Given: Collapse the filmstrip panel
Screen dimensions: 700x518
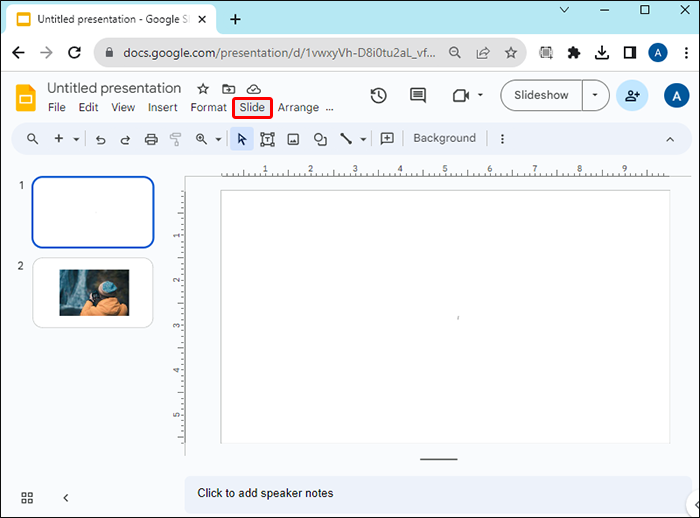Looking at the screenshot, I should (x=66, y=498).
